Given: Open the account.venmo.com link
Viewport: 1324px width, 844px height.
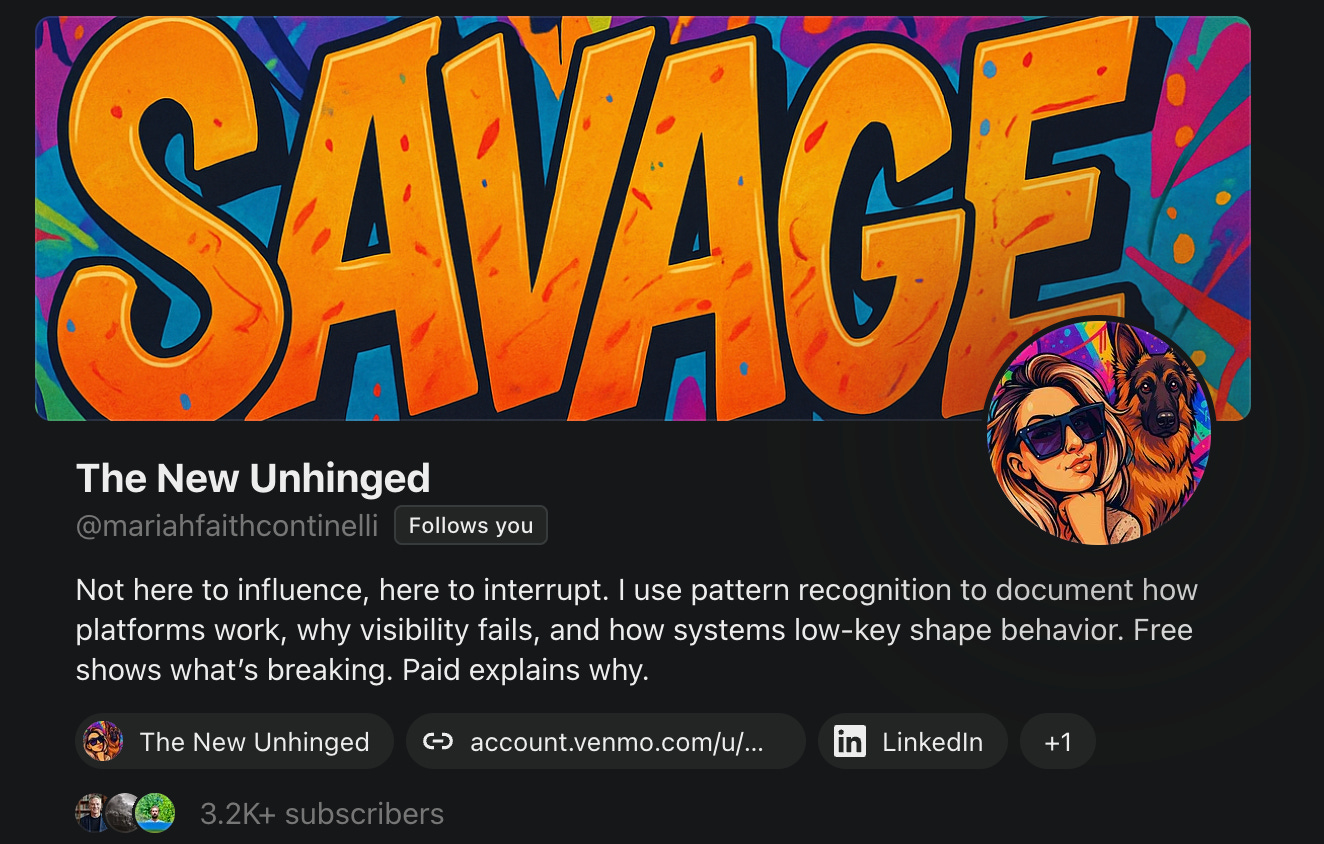Looking at the screenshot, I should click(606, 741).
